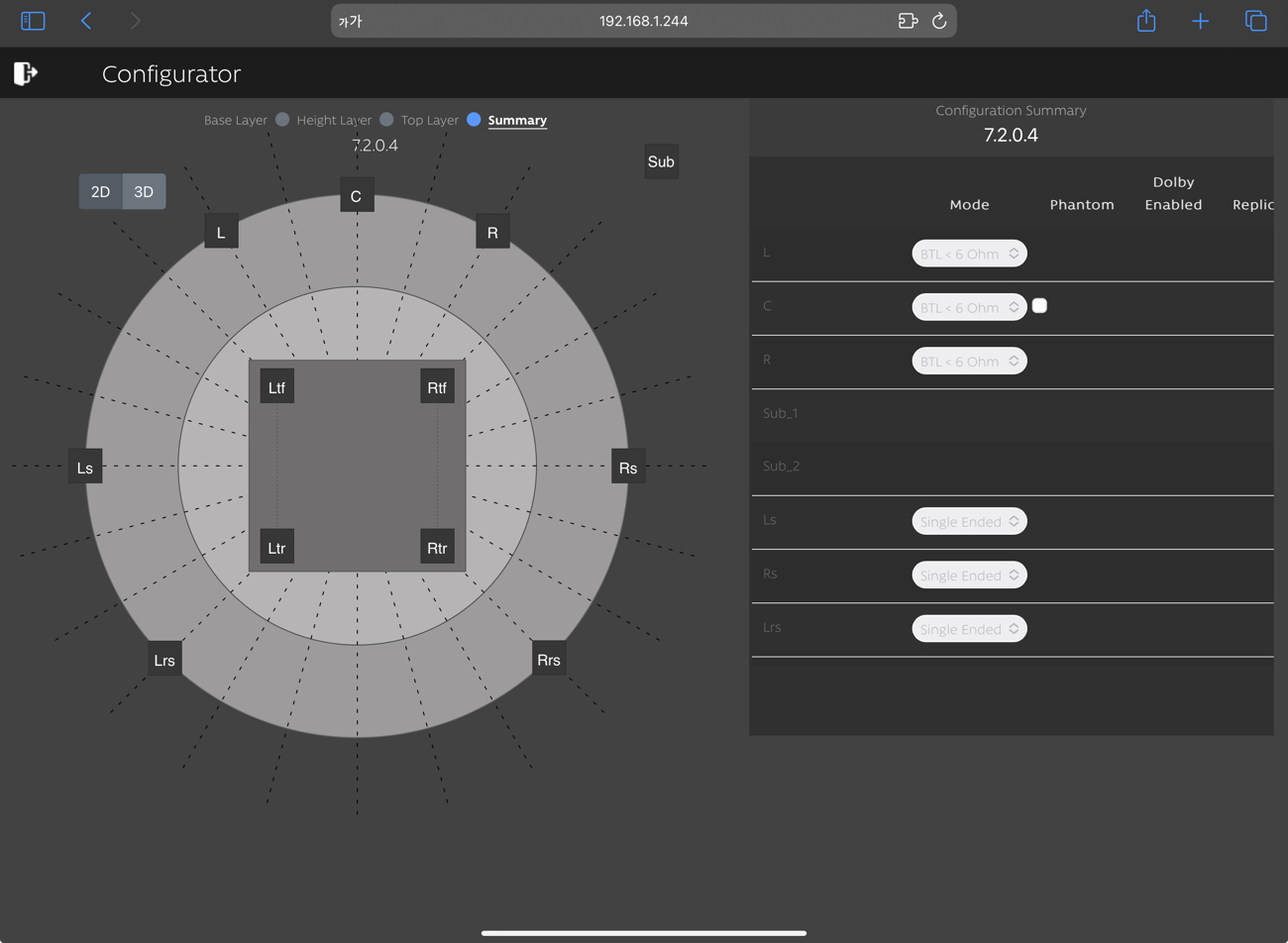Open the Safari sidebar panel
The width and height of the screenshot is (1288, 943).
[33, 21]
